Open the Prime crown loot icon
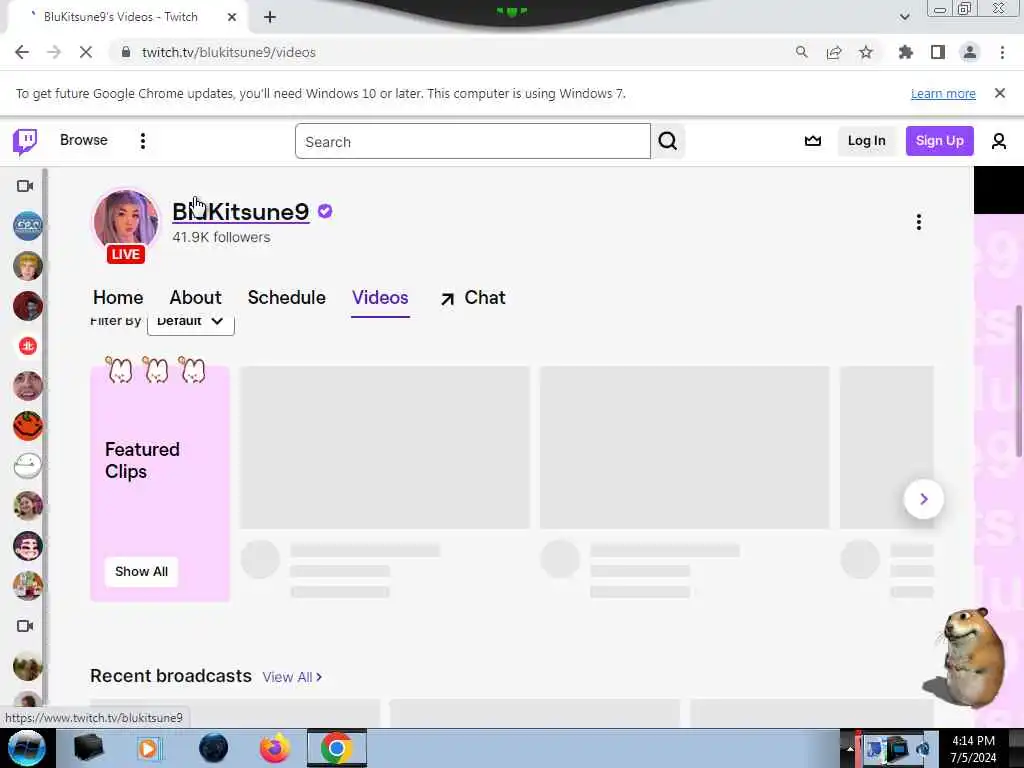Viewport: 1024px width, 768px height. coord(812,141)
